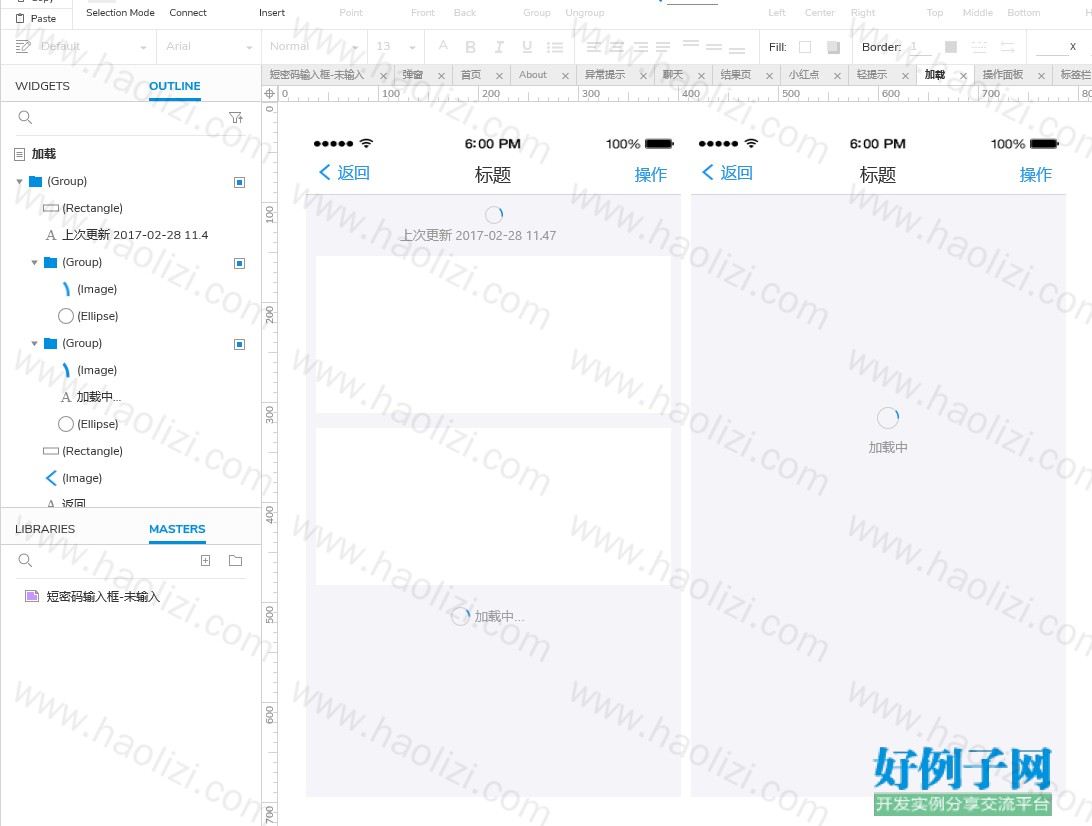This screenshot has width=1092, height=826.
Task: Open the Border width dropdown
Action: (921, 47)
